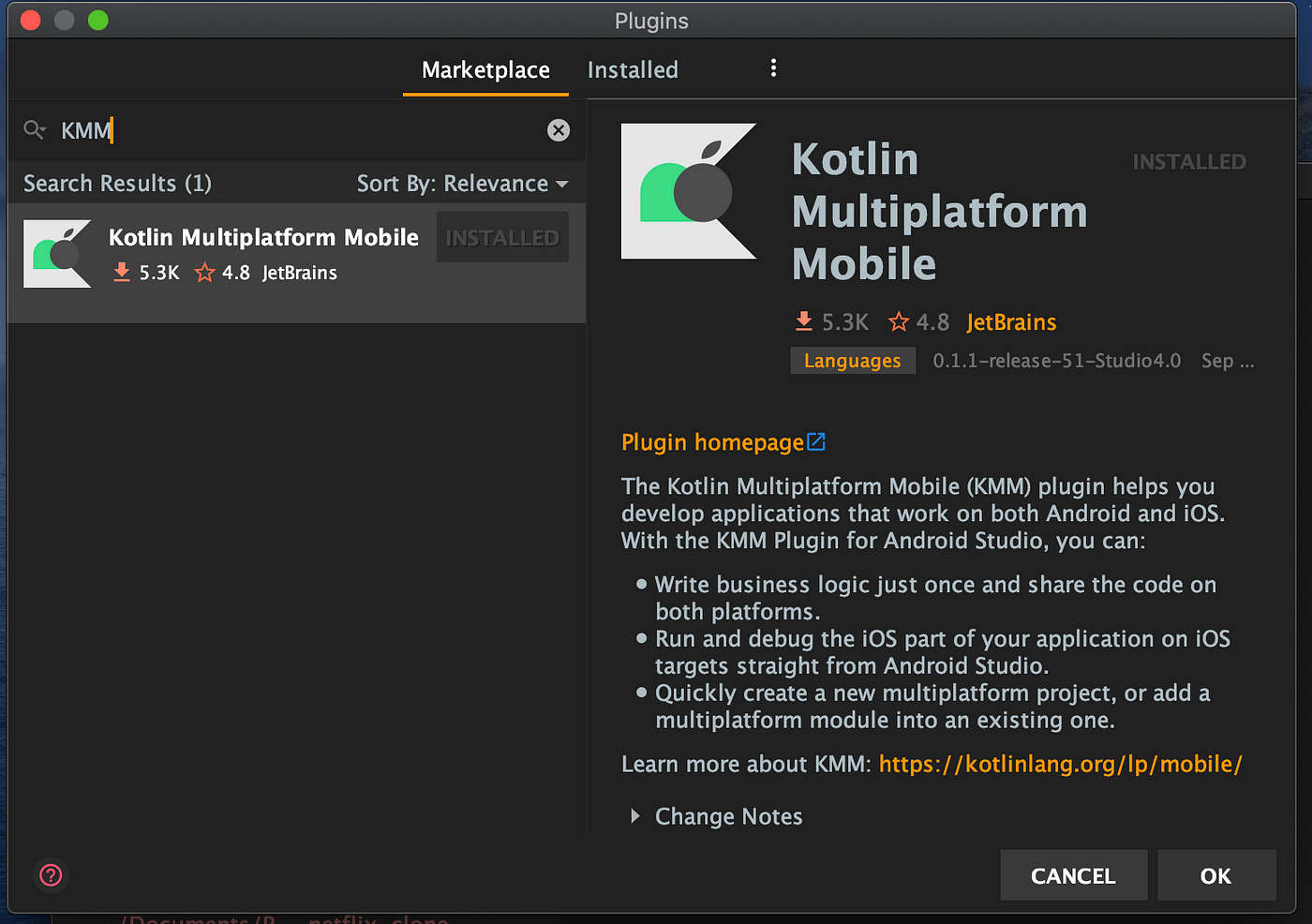The width and height of the screenshot is (1312, 924).
Task: Click the KMM plugin icon in results list
Action: tap(57, 254)
